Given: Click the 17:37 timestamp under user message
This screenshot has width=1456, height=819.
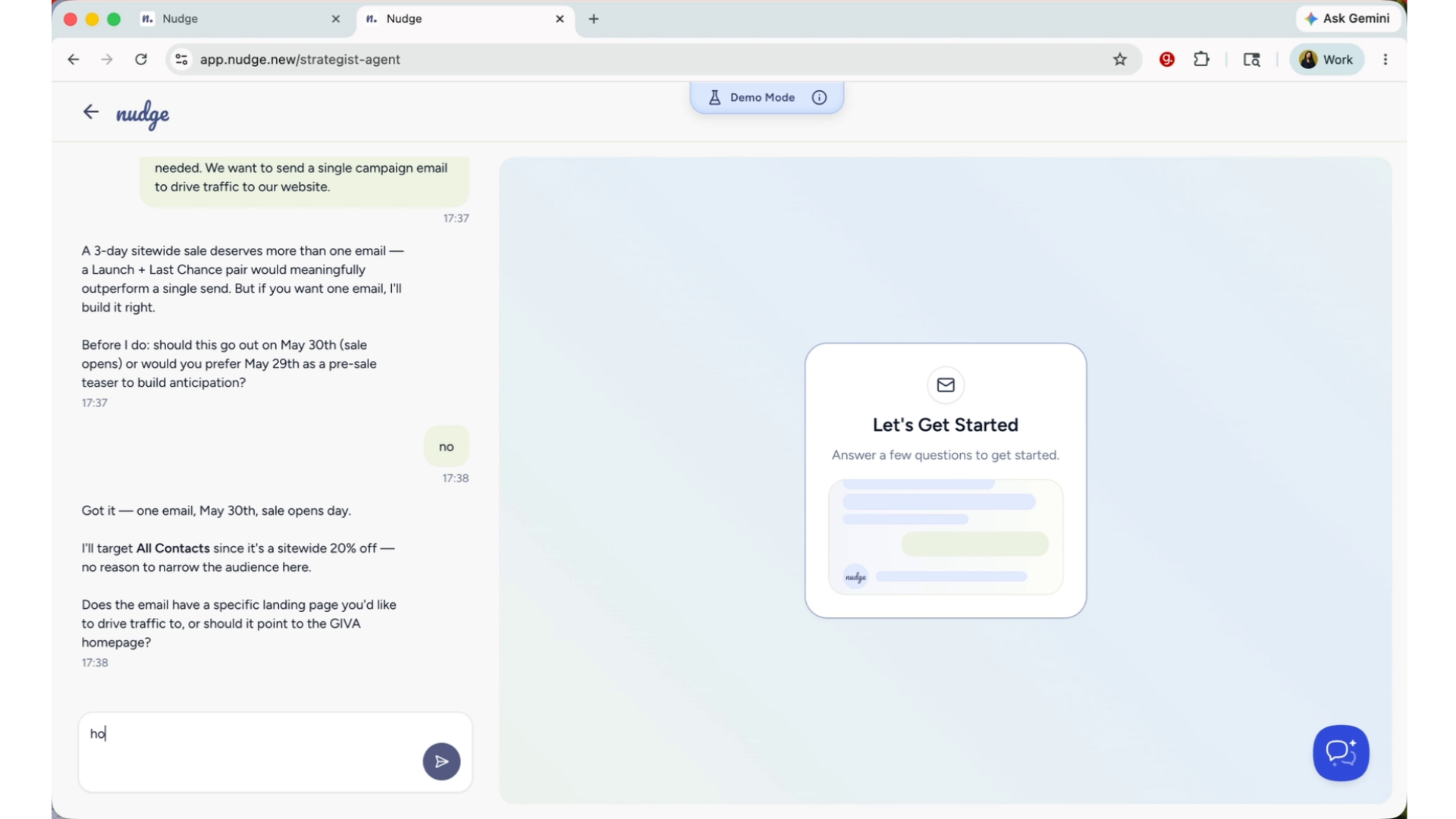Looking at the screenshot, I should [x=456, y=218].
